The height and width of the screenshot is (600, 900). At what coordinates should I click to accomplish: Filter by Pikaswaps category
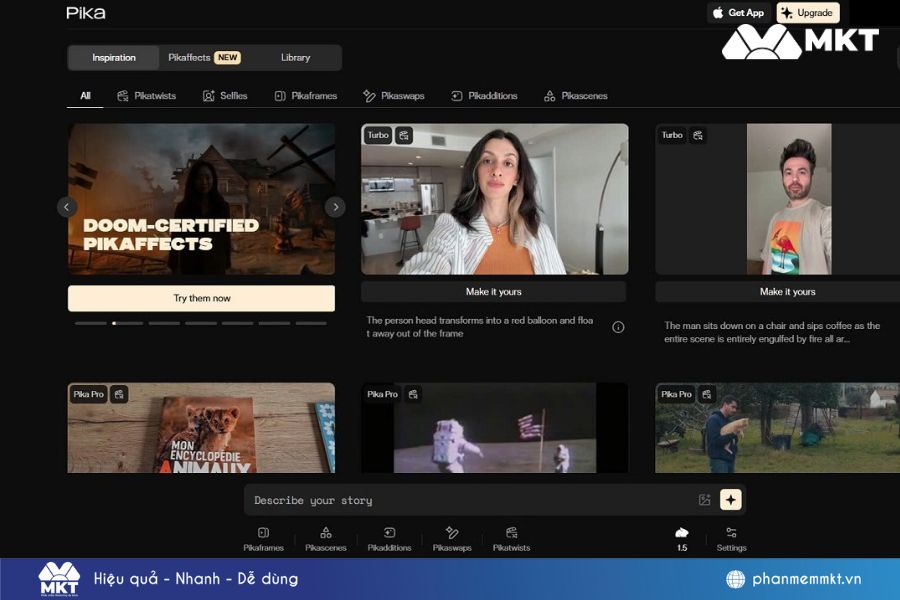tap(394, 95)
